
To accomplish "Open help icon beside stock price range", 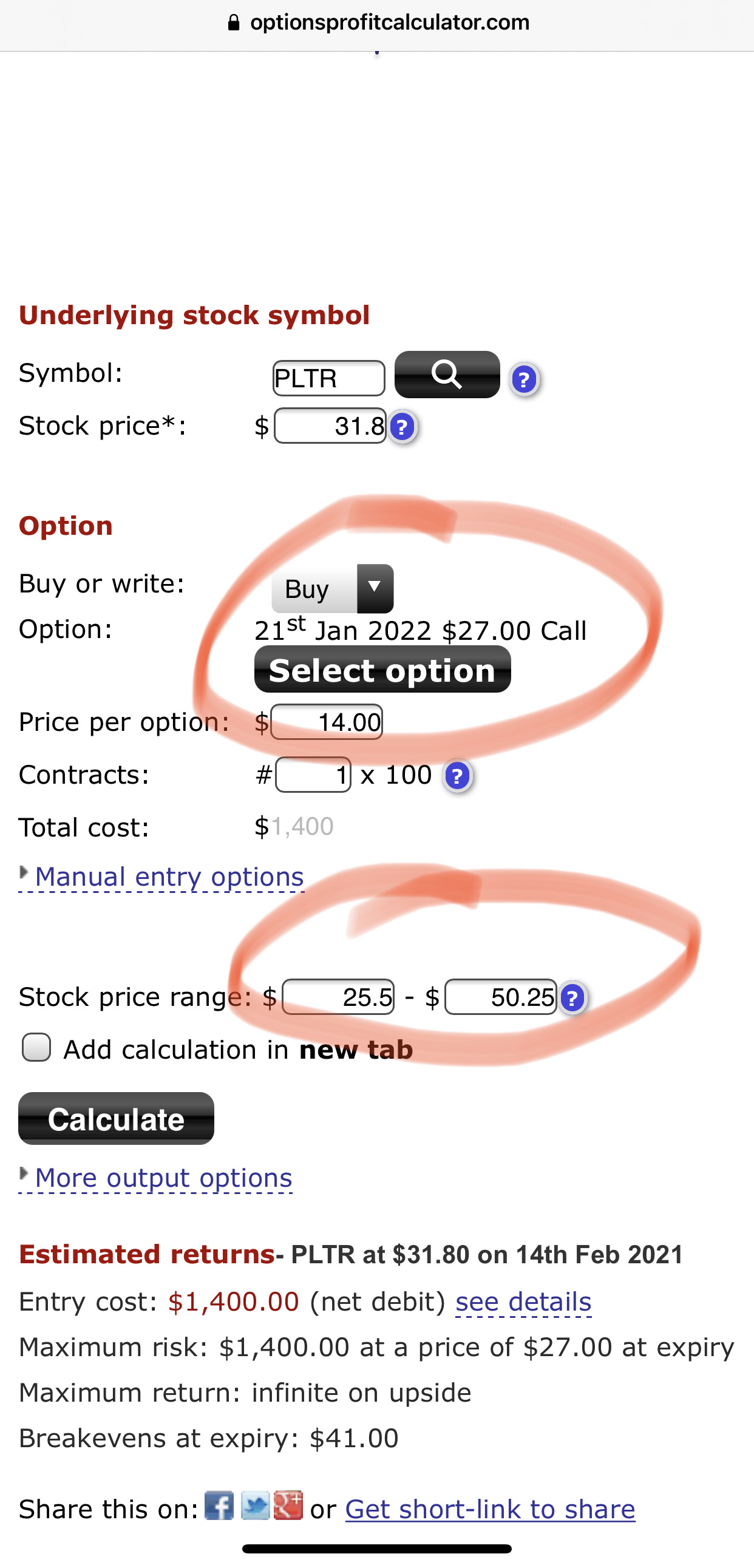I will [572, 997].
